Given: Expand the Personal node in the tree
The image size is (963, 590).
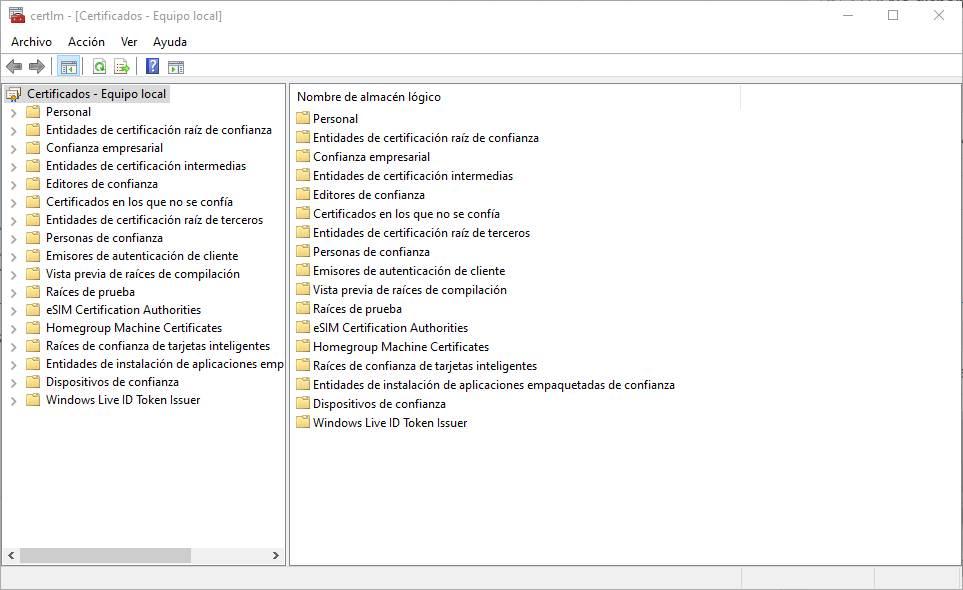Looking at the screenshot, I should coord(13,113).
